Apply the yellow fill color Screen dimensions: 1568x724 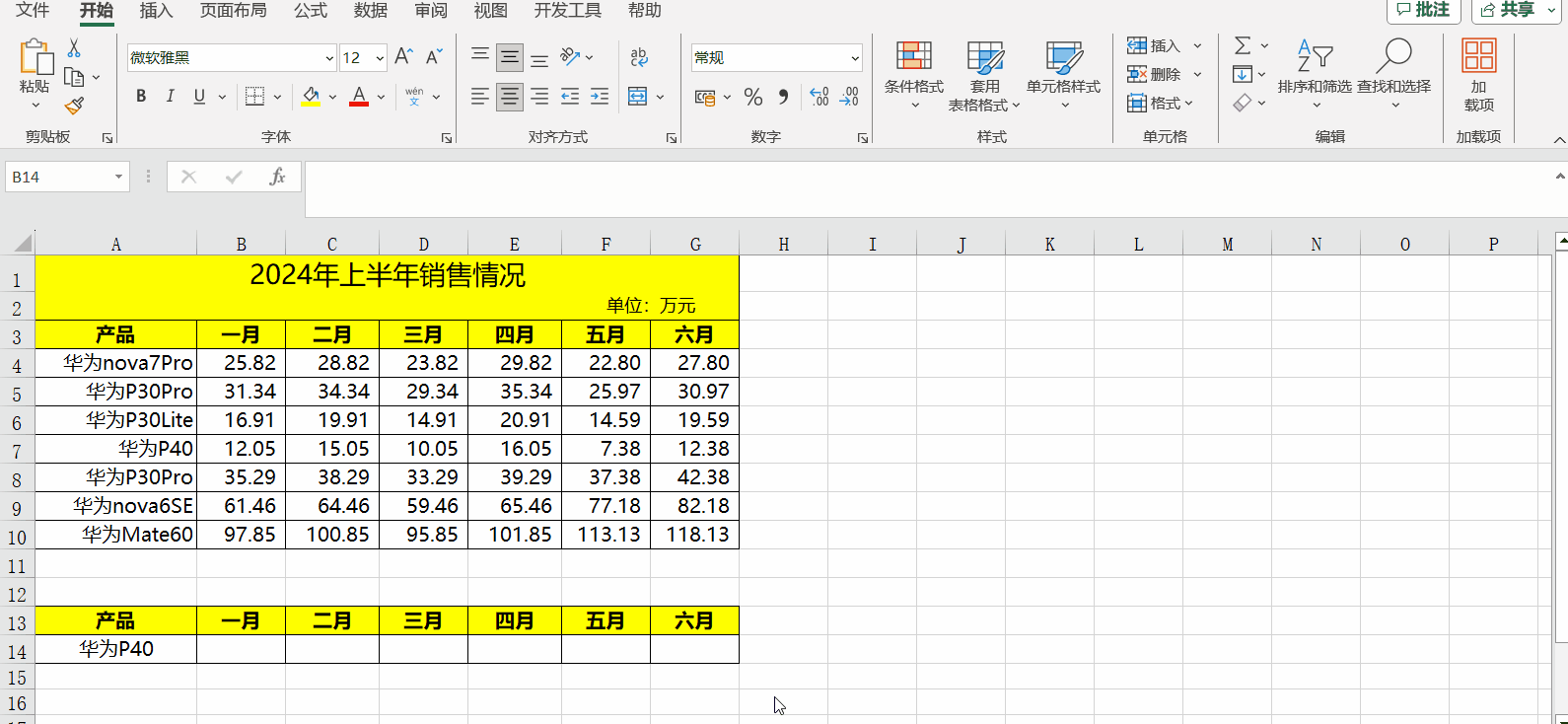pyautogui.click(x=311, y=96)
